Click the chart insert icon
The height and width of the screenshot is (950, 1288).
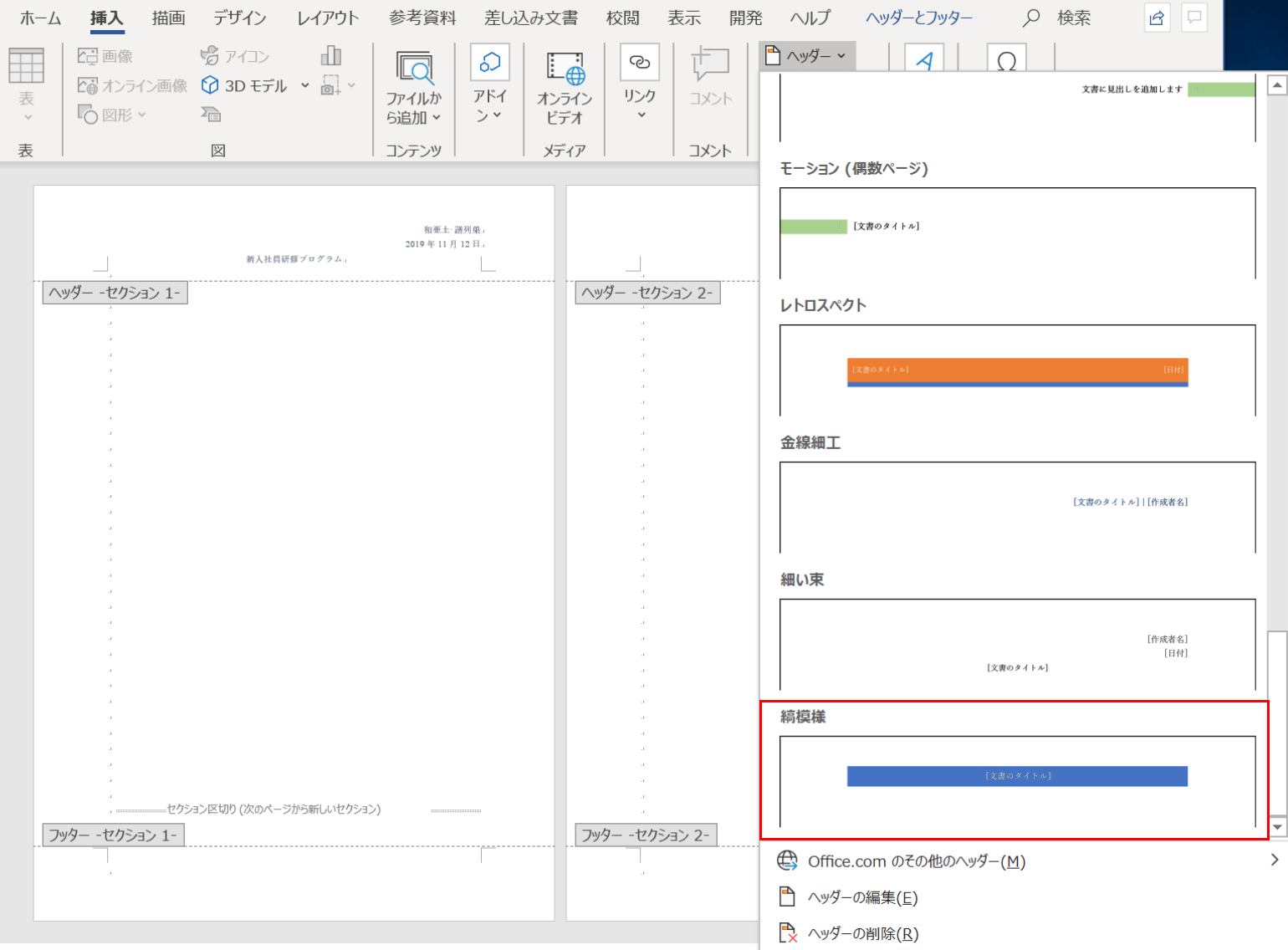331,56
